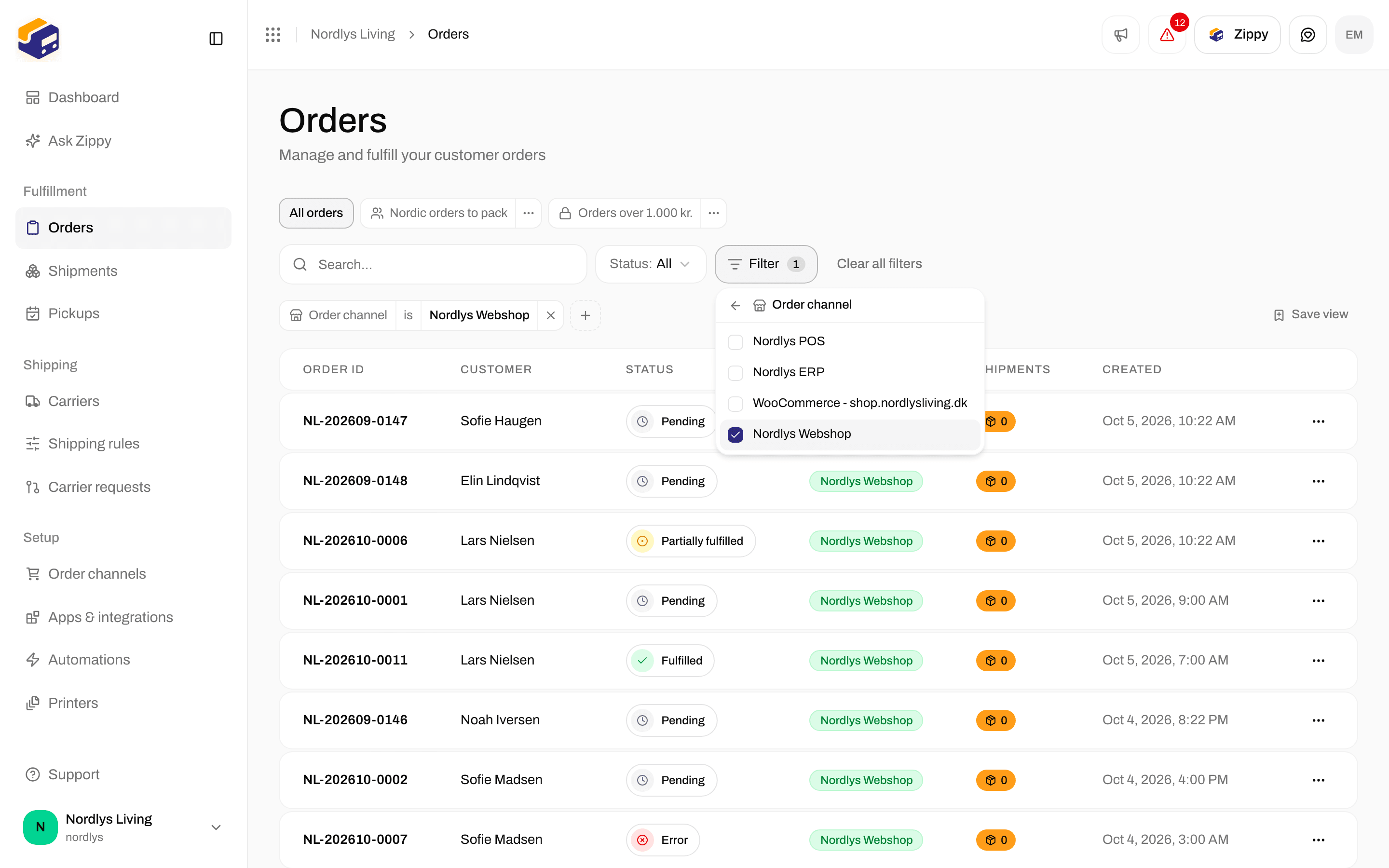
Task: Remove the Nordlys Webshop filter chip
Action: coord(550,315)
